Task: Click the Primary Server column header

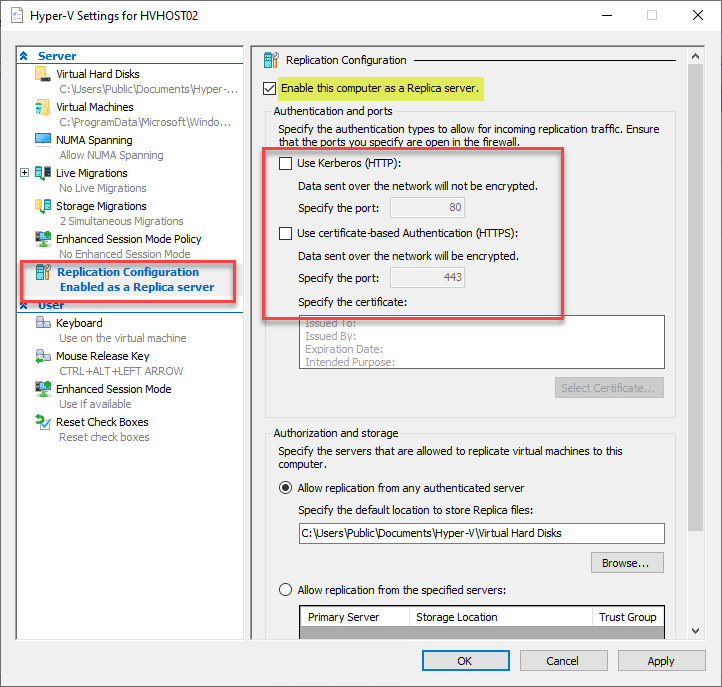Action: tap(354, 617)
